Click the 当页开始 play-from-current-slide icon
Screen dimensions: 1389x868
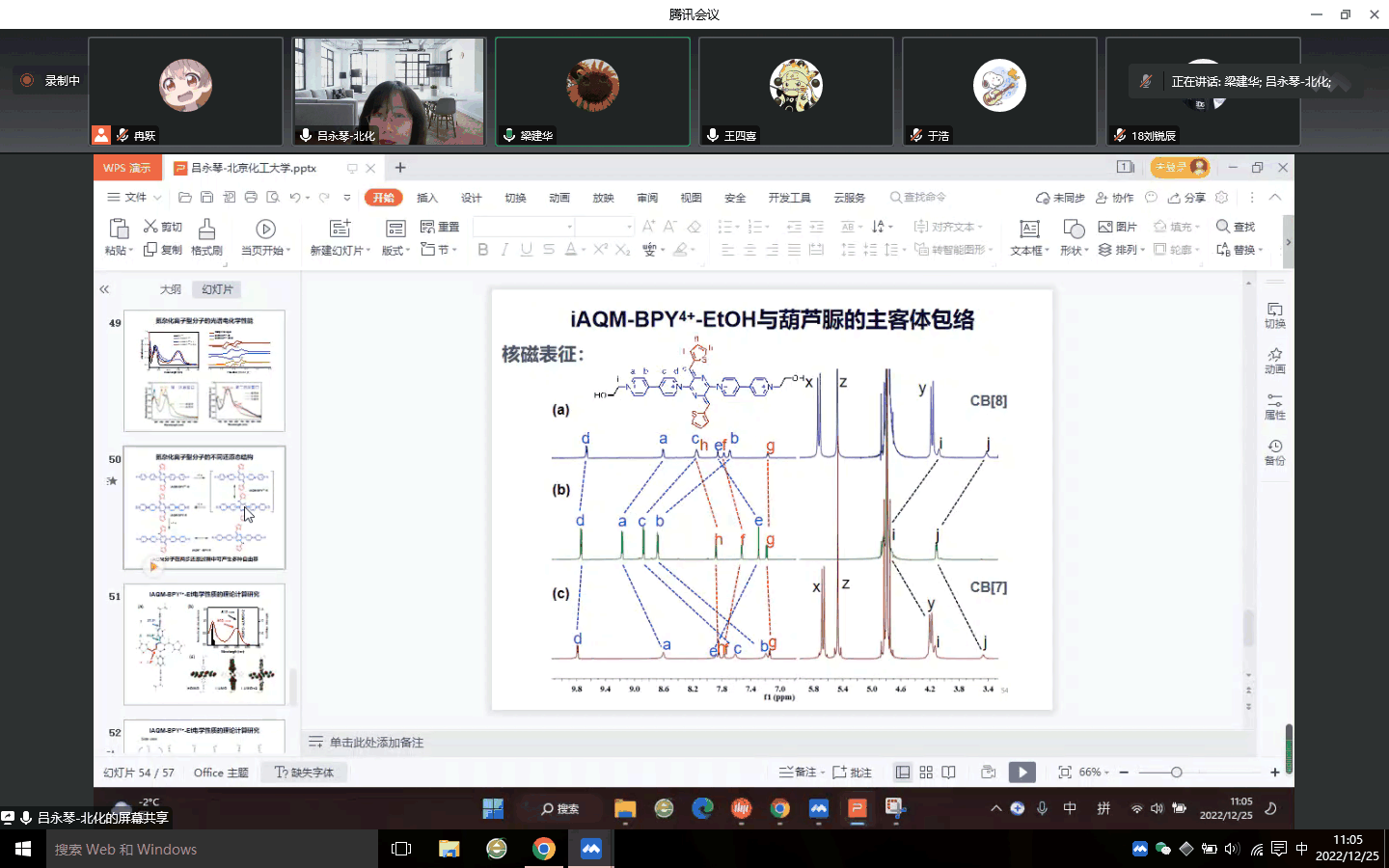[x=264, y=230]
